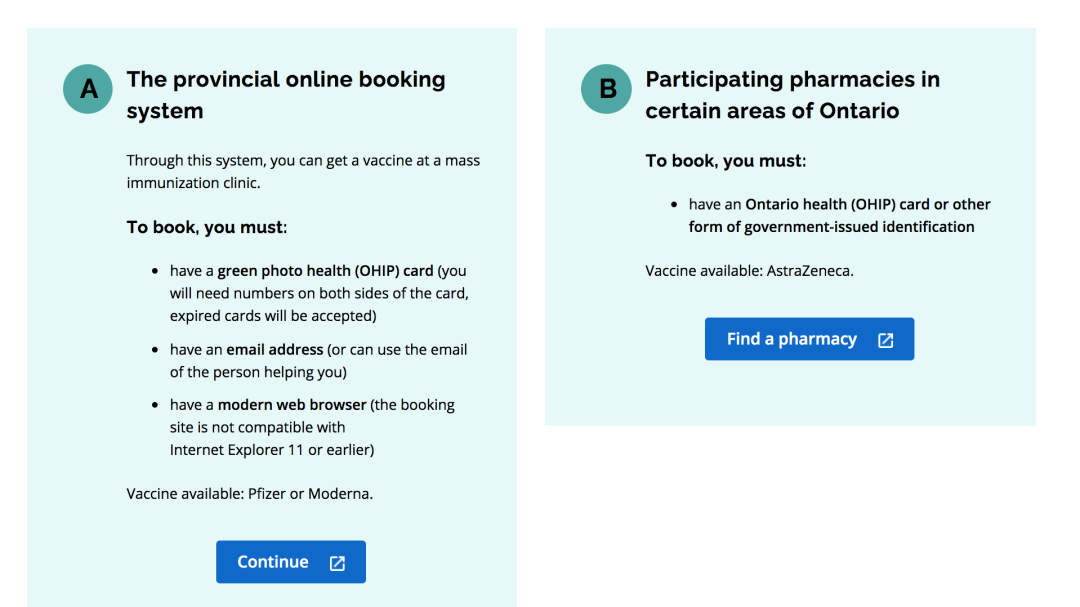Click the bold 'email address' text
Viewport: 1080px width, 607px height.
(274, 350)
